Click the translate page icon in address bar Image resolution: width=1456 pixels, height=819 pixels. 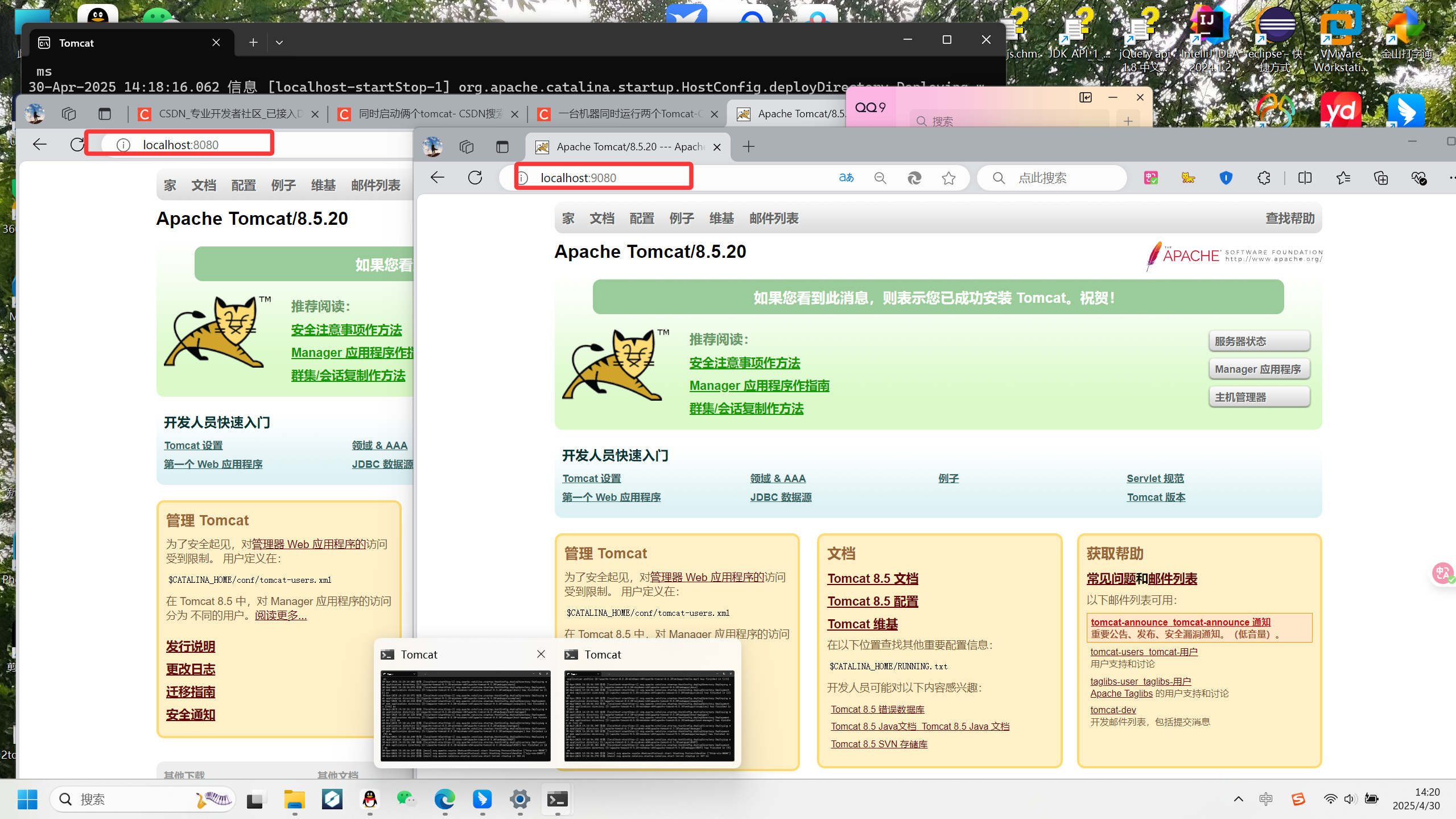(x=846, y=178)
